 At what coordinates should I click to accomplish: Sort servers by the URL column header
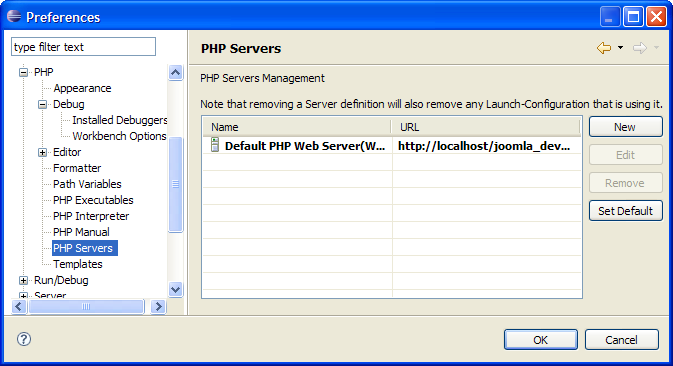click(485, 127)
